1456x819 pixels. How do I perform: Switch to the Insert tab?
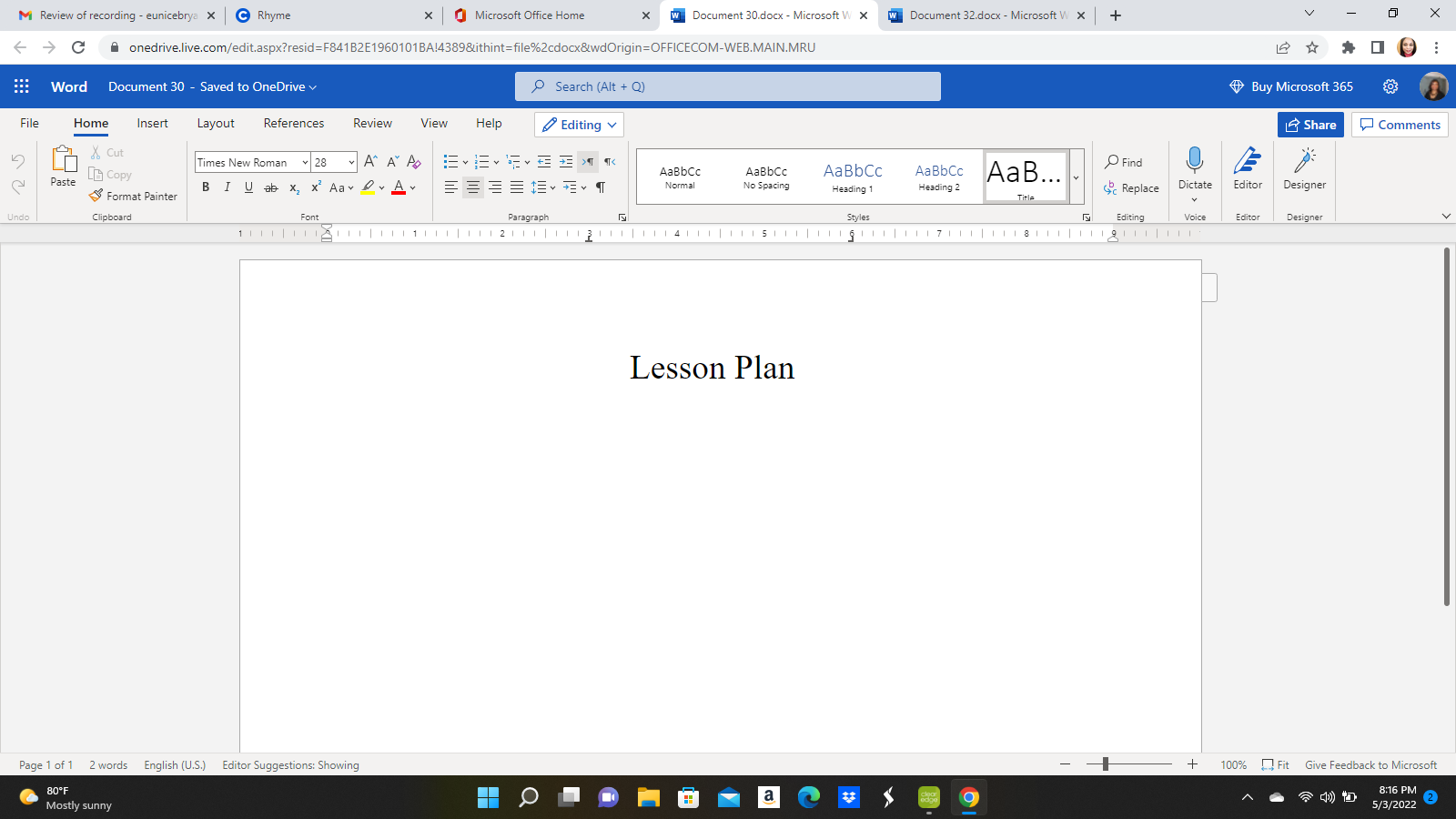(x=152, y=123)
